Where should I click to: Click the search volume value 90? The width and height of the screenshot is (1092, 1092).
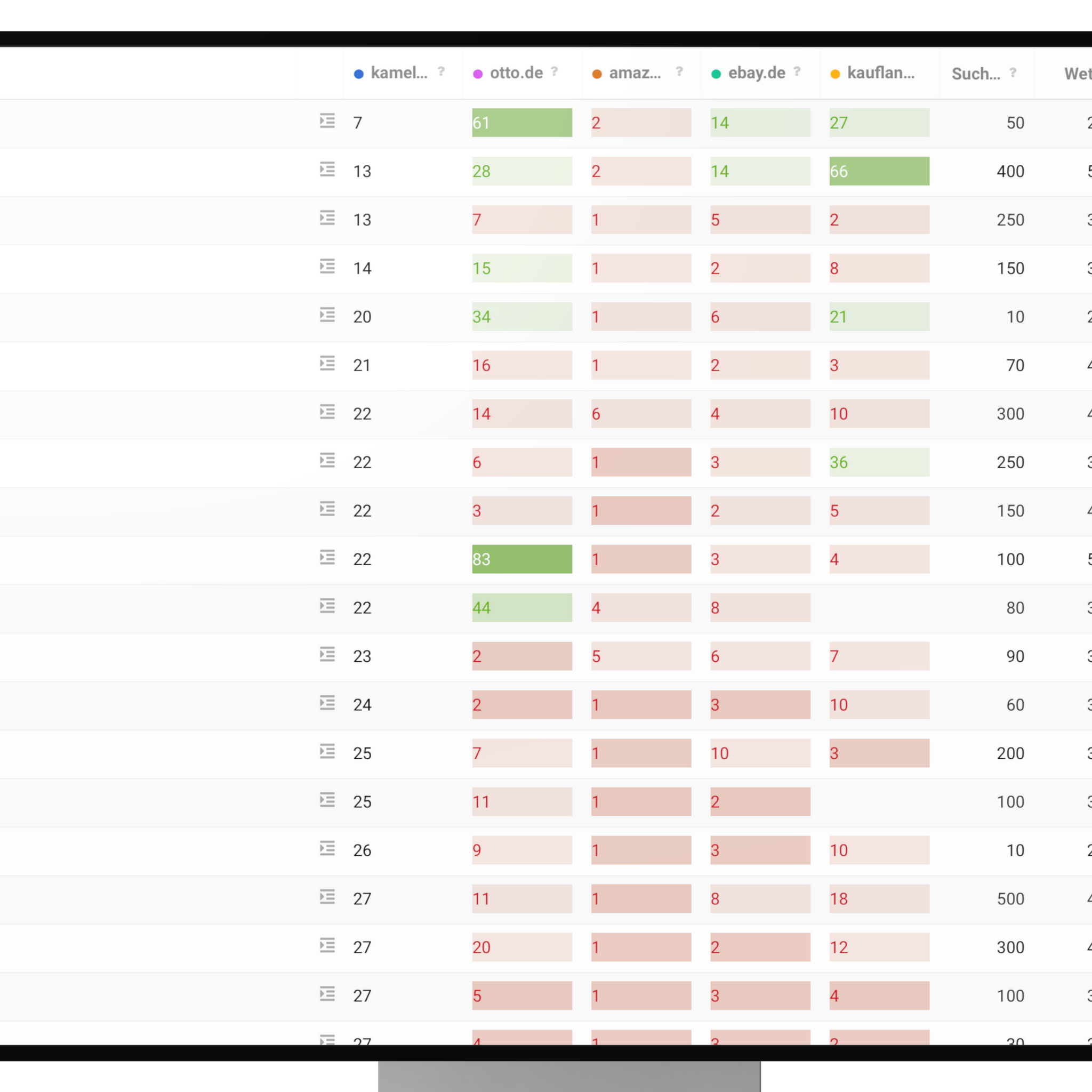1015,656
